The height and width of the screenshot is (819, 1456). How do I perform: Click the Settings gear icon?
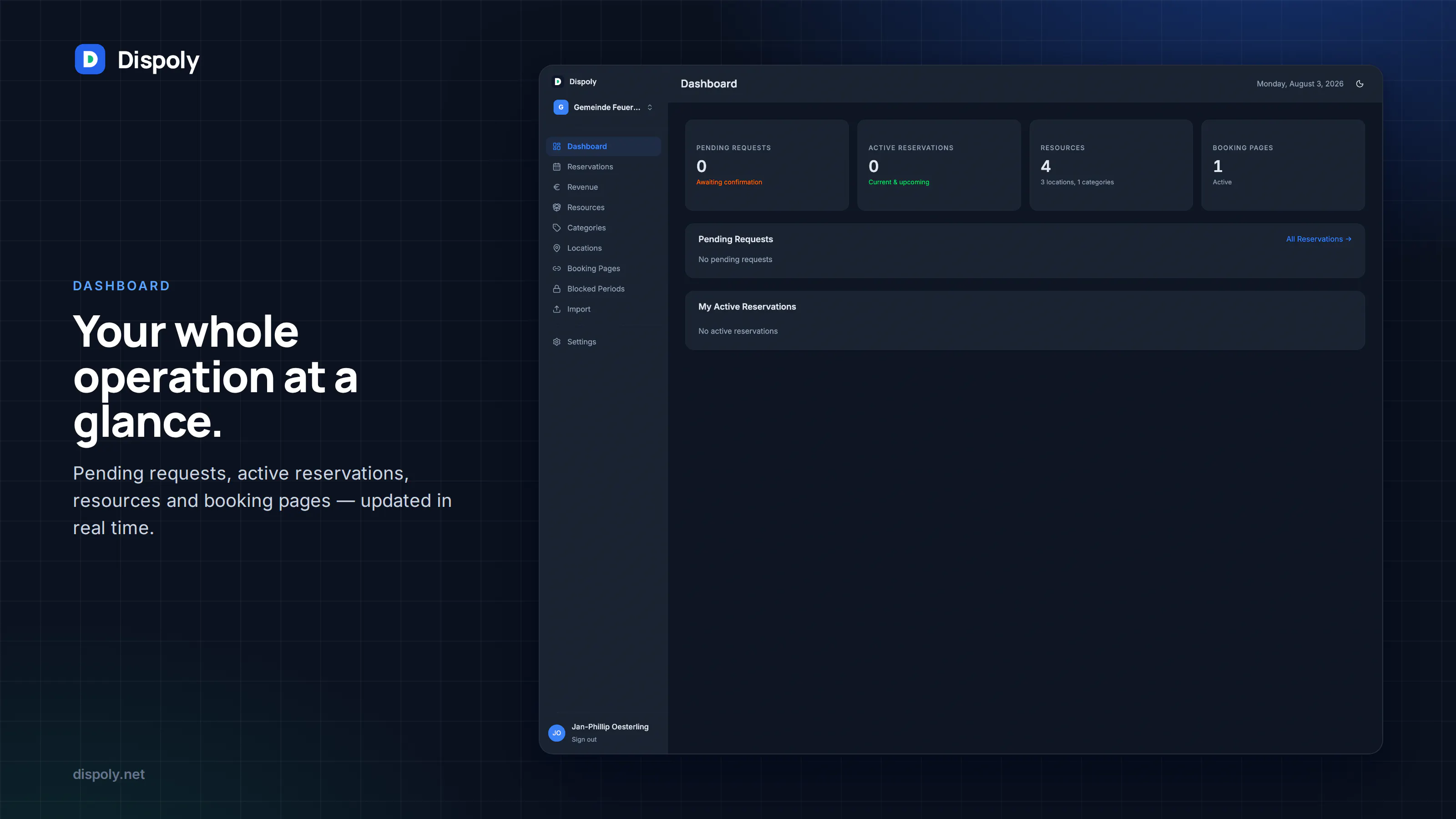coord(557,342)
